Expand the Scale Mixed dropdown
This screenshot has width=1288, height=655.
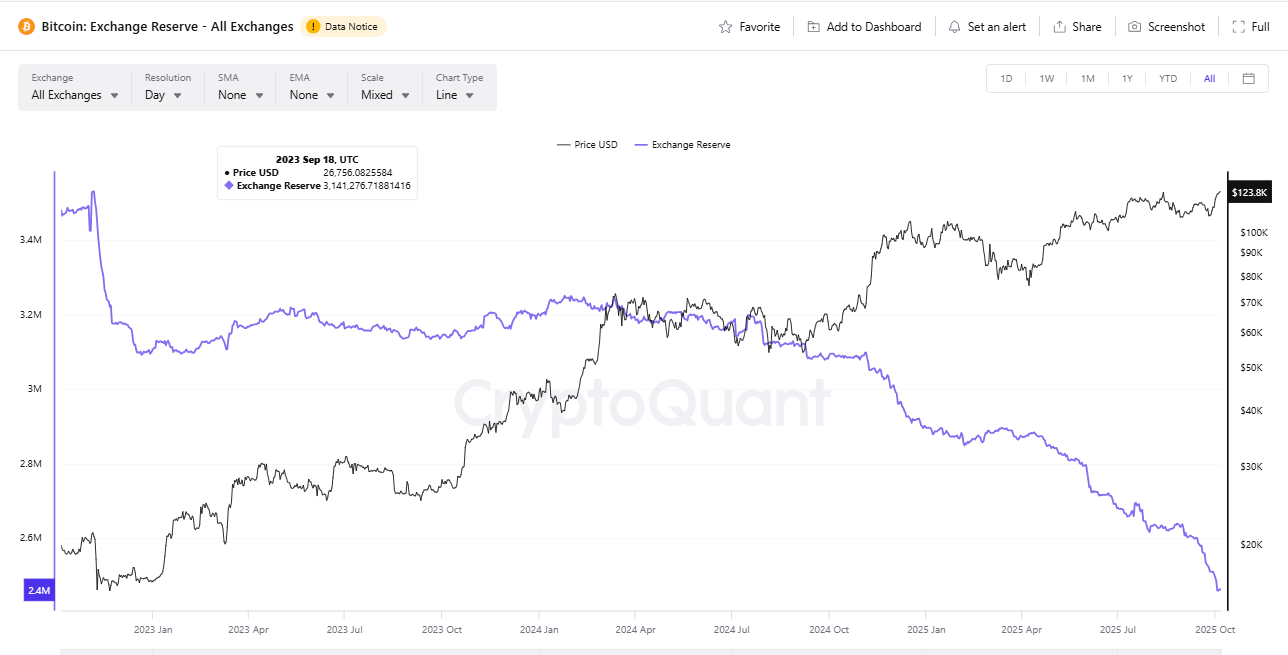pyautogui.click(x=386, y=95)
